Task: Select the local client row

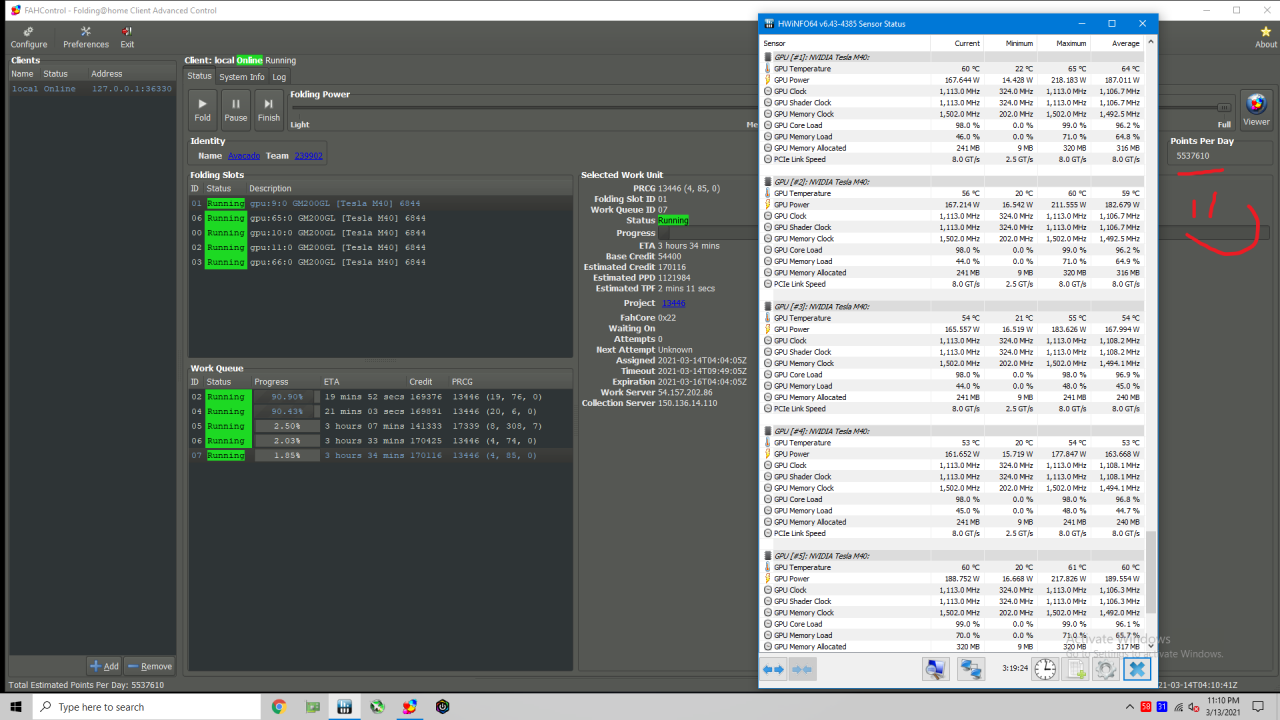Action: [x=90, y=89]
